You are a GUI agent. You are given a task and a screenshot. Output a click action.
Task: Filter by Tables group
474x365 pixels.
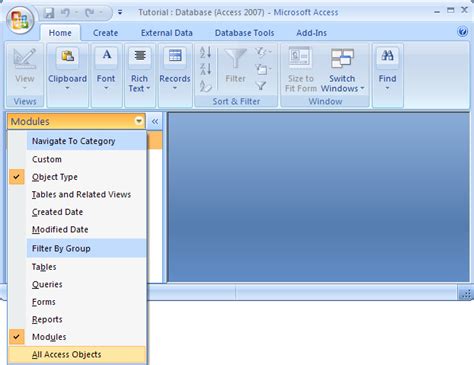point(77,267)
